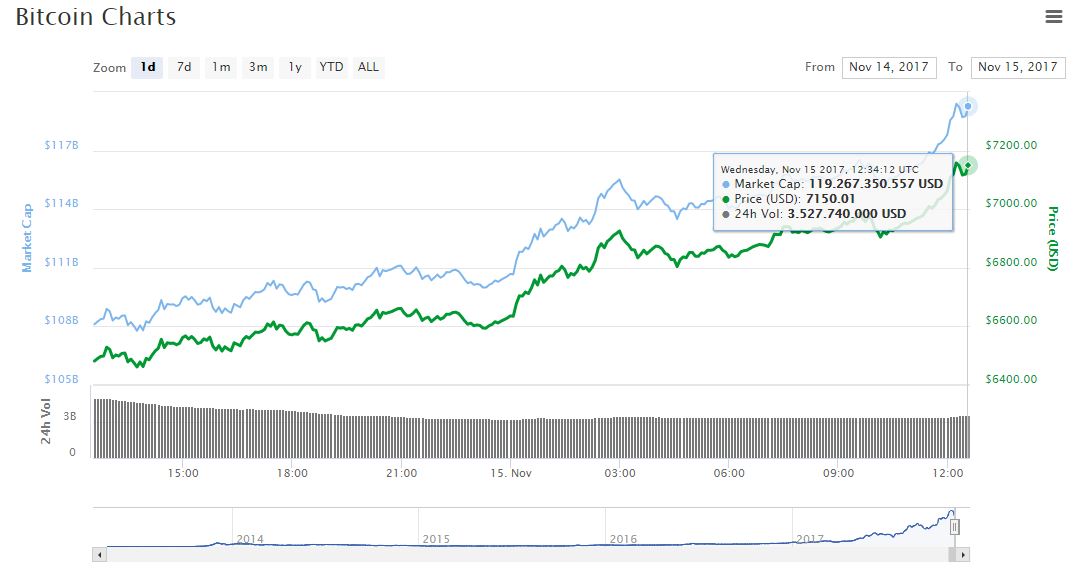The image size is (1079, 570).
Task: Click the 06:00 time axis label
Action: (x=729, y=473)
